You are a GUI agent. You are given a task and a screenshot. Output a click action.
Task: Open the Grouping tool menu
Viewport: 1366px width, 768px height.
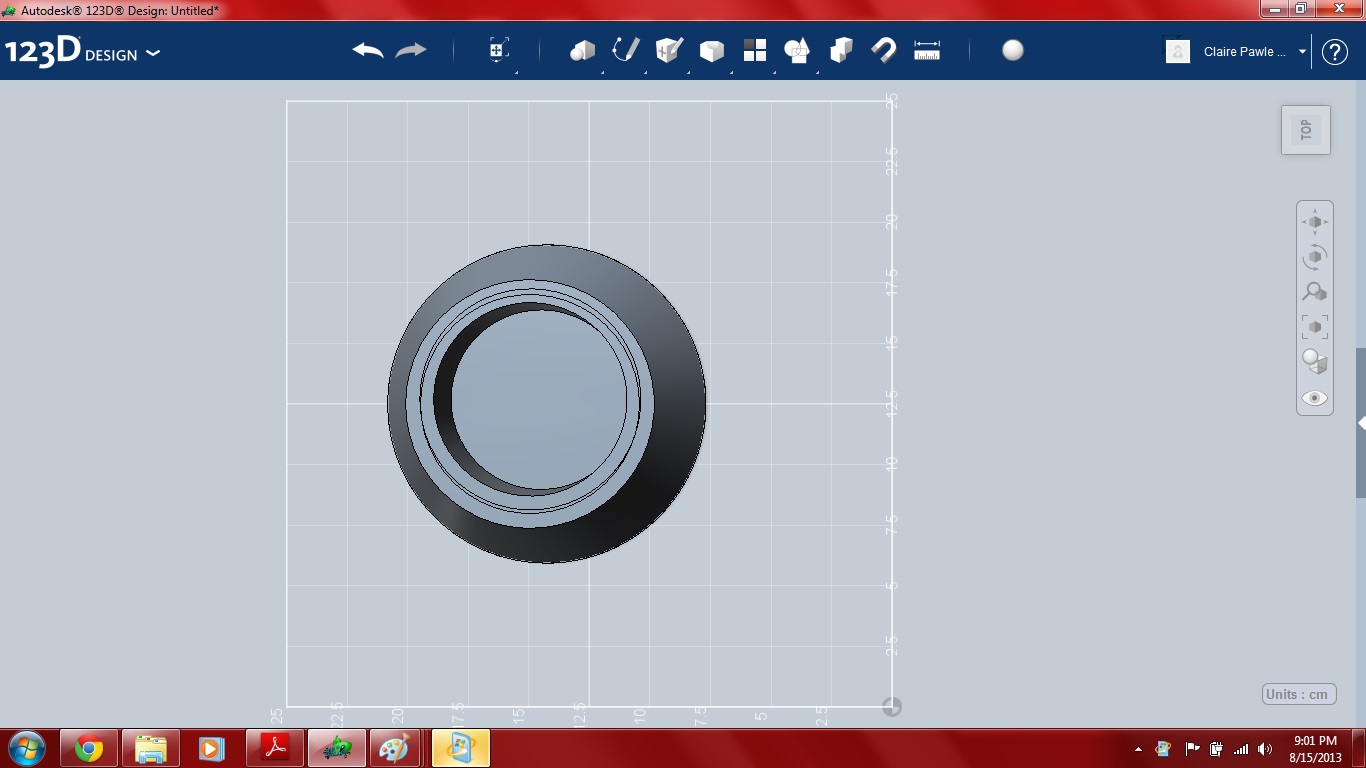click(x=798, y=50)
